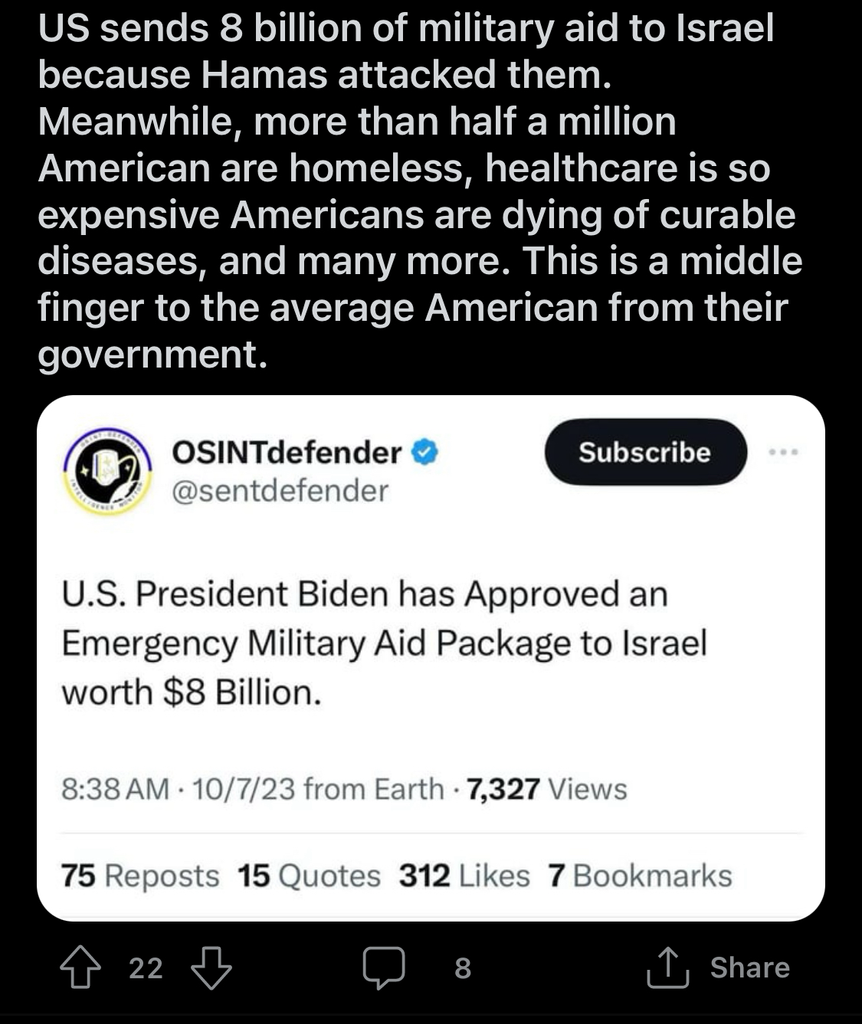Open the post title text

(x=419, y=191)
